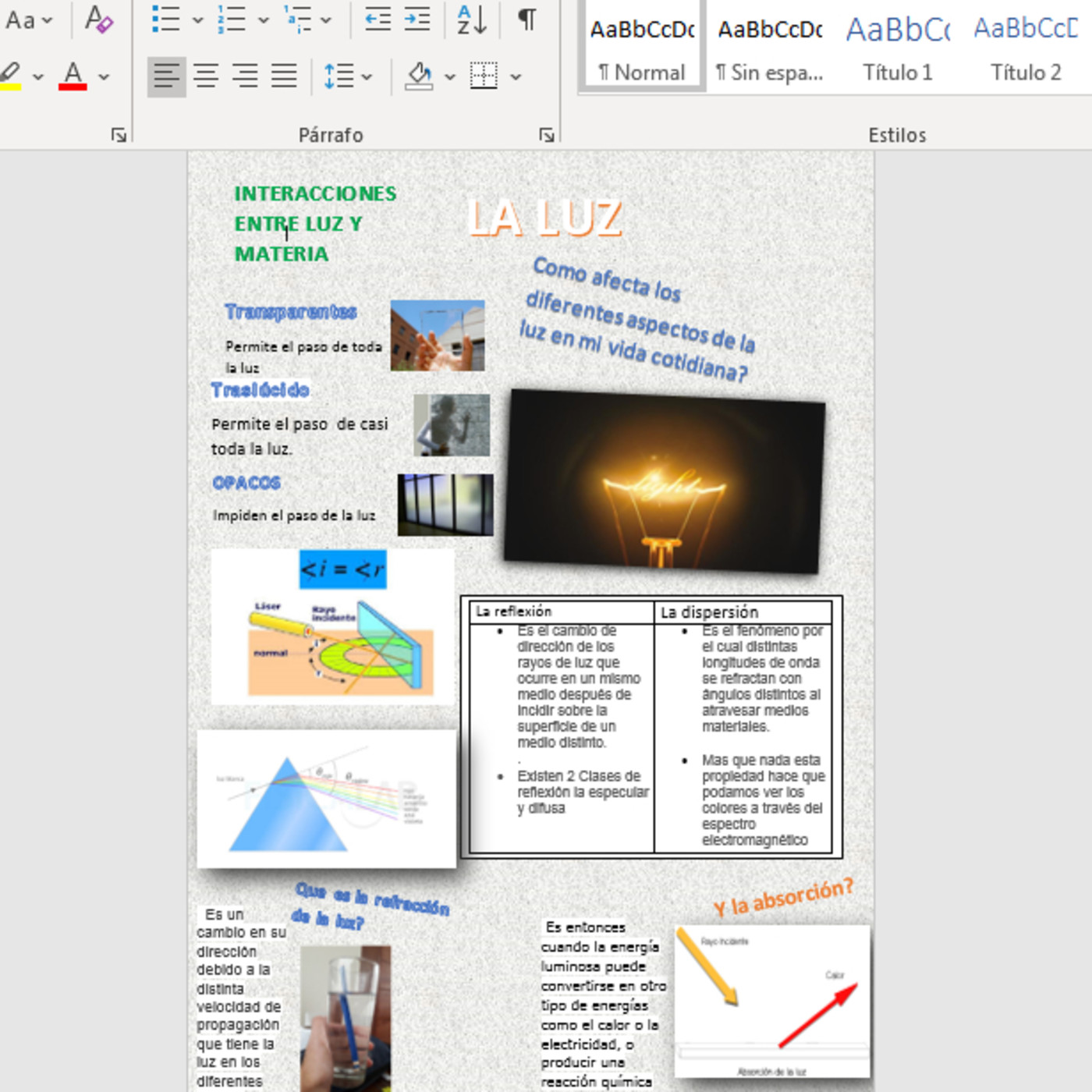
Task: Apply red font color swatch
Action: point(73,76)
